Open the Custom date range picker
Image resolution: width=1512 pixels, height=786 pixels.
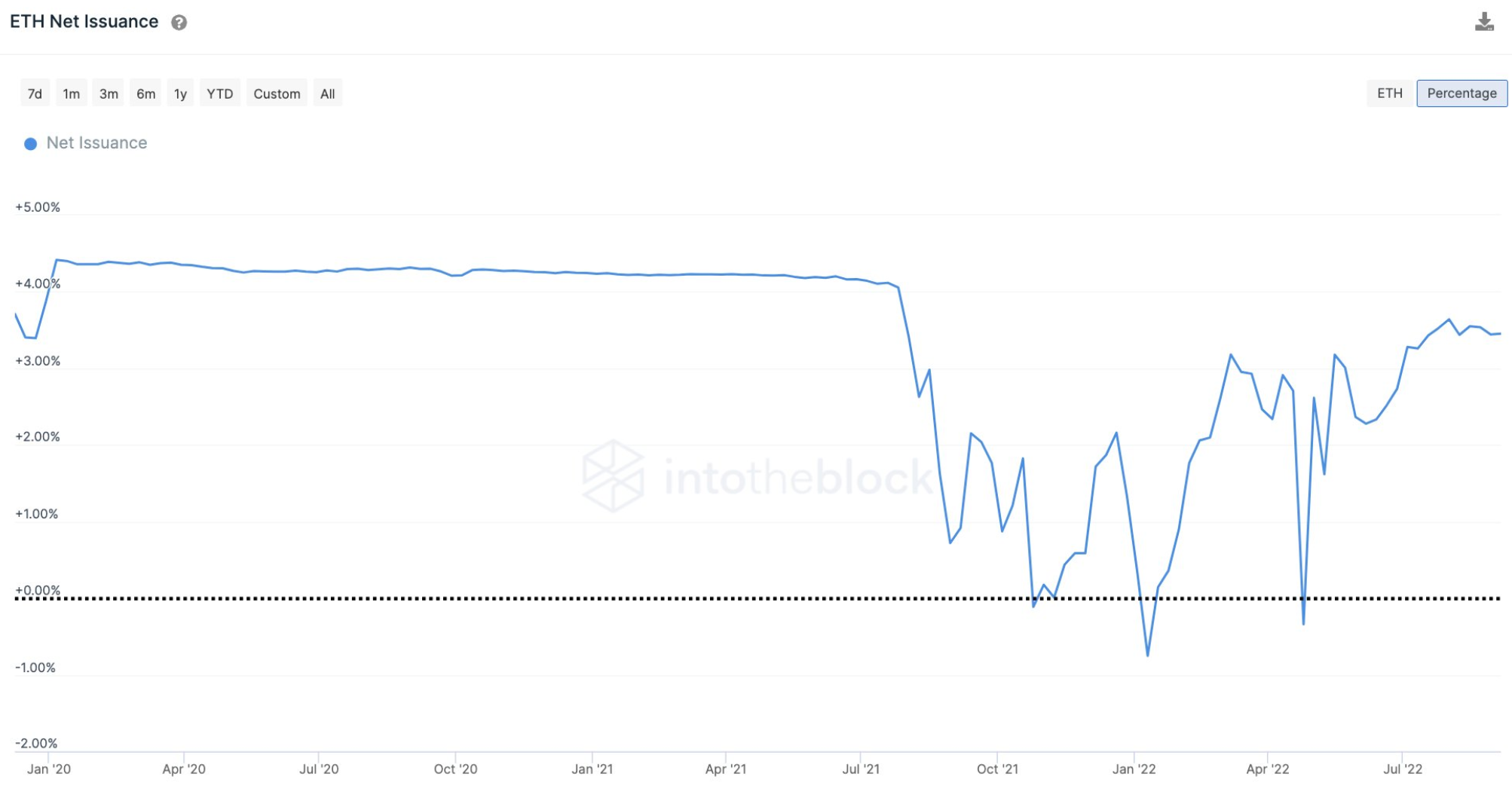tap(277, 93)
